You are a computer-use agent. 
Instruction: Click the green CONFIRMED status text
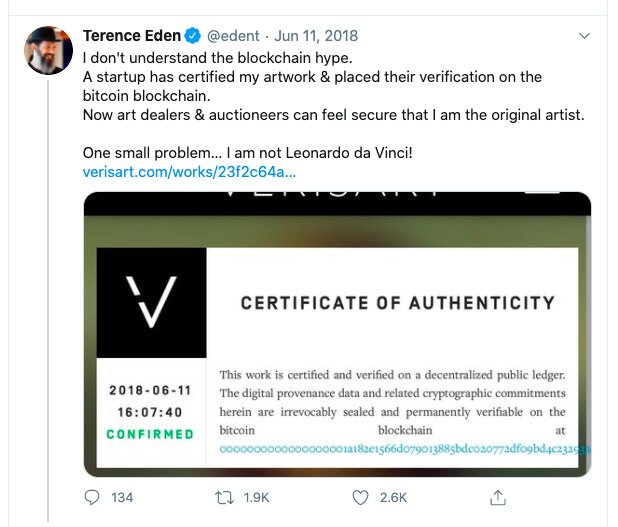click(150, 434)
